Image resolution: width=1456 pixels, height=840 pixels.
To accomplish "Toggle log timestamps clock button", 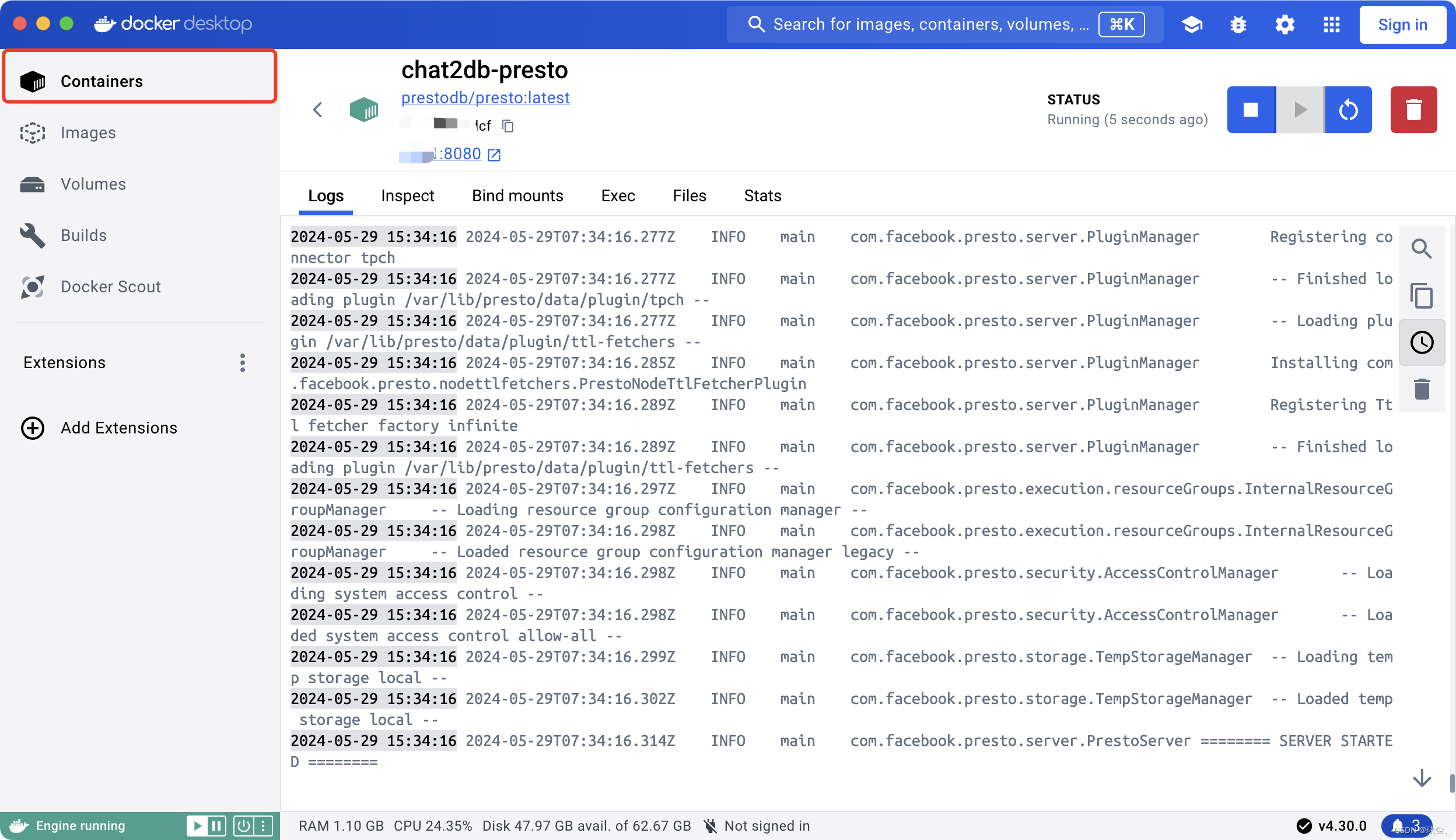I will tap(1422, 342).
